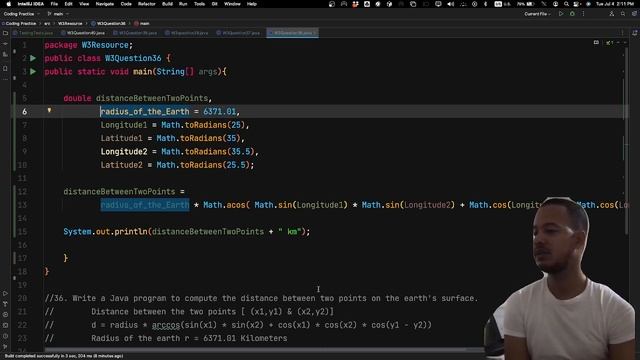Open Search Everywhere magnifier in the IDE toolbar

(623, 14)
